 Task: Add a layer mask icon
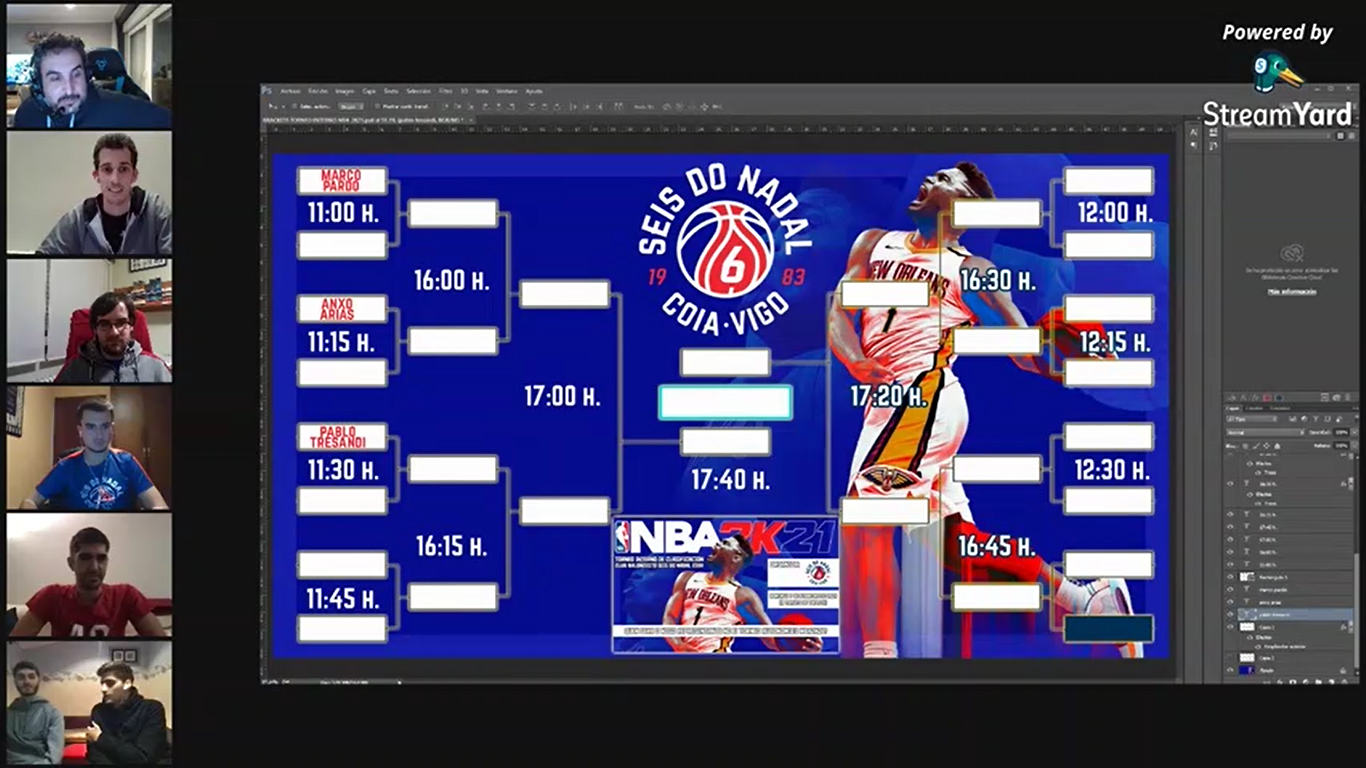[1293, 682]
